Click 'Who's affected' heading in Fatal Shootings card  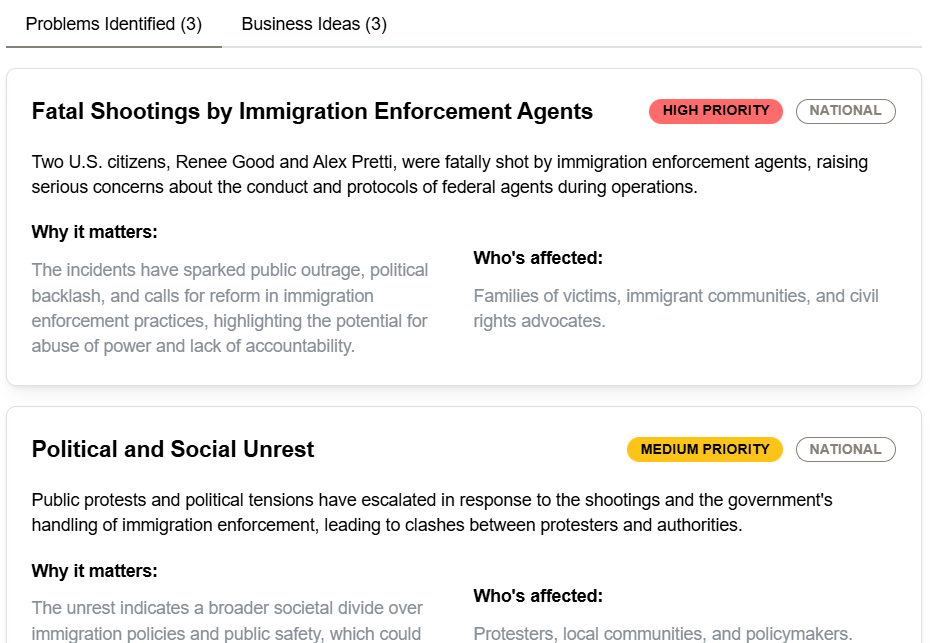(x=538, y=259)
